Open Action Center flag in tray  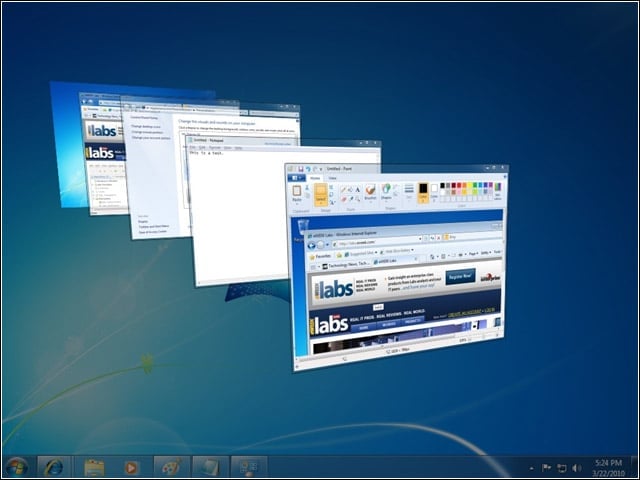pyautogui.click(x=546, y=468)
